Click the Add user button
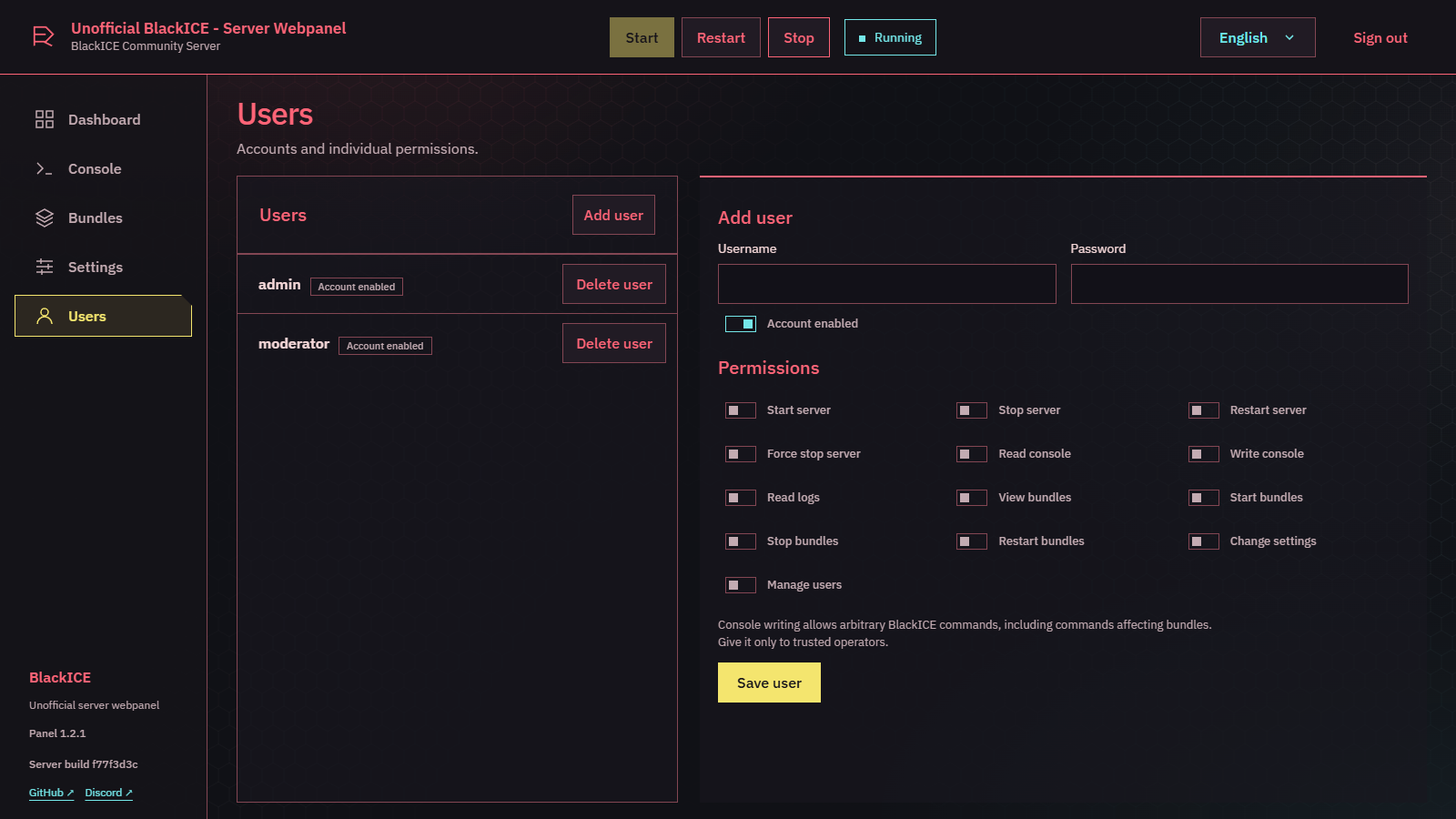The height and width of the screenshot is (819, 1456). pos(613,215)
